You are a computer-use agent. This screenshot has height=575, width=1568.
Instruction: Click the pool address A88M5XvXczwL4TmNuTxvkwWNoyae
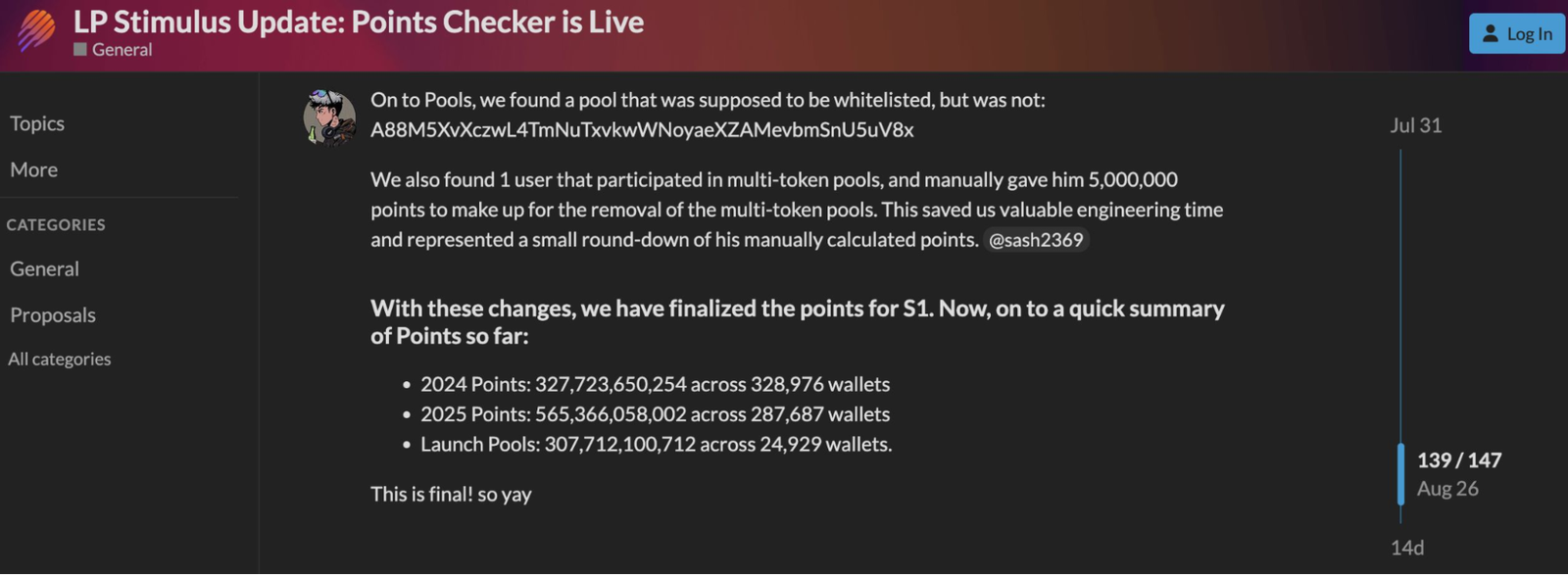point(642,129)
